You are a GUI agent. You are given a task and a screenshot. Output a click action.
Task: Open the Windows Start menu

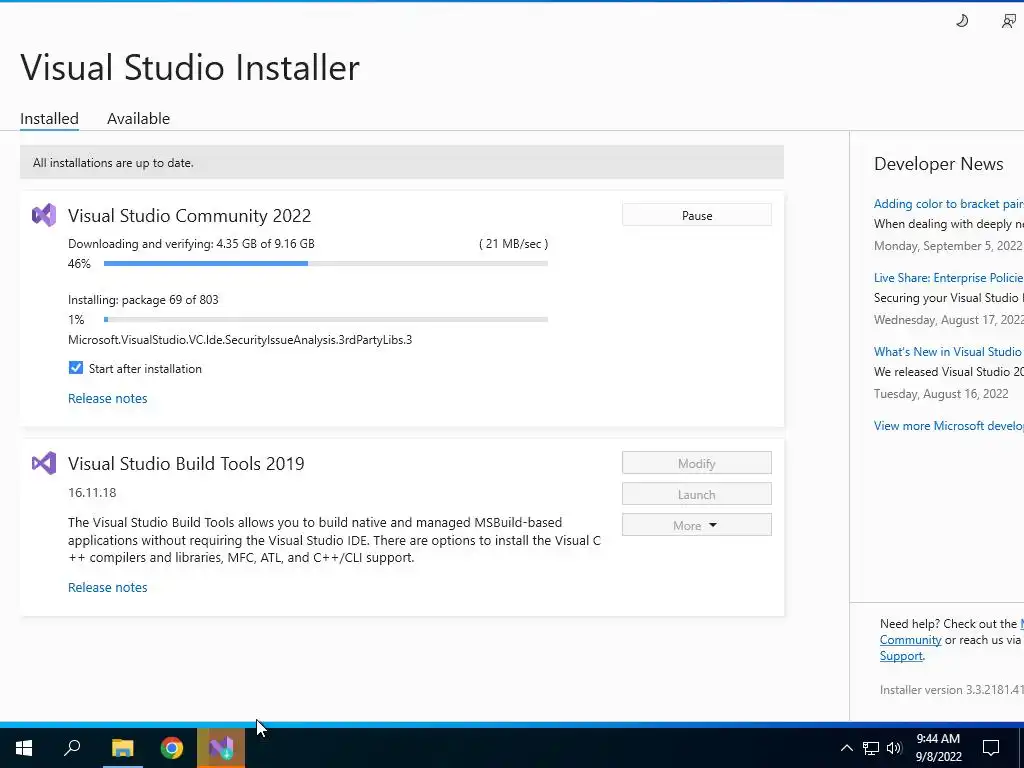pyautogui.click(x=24, y=748)
